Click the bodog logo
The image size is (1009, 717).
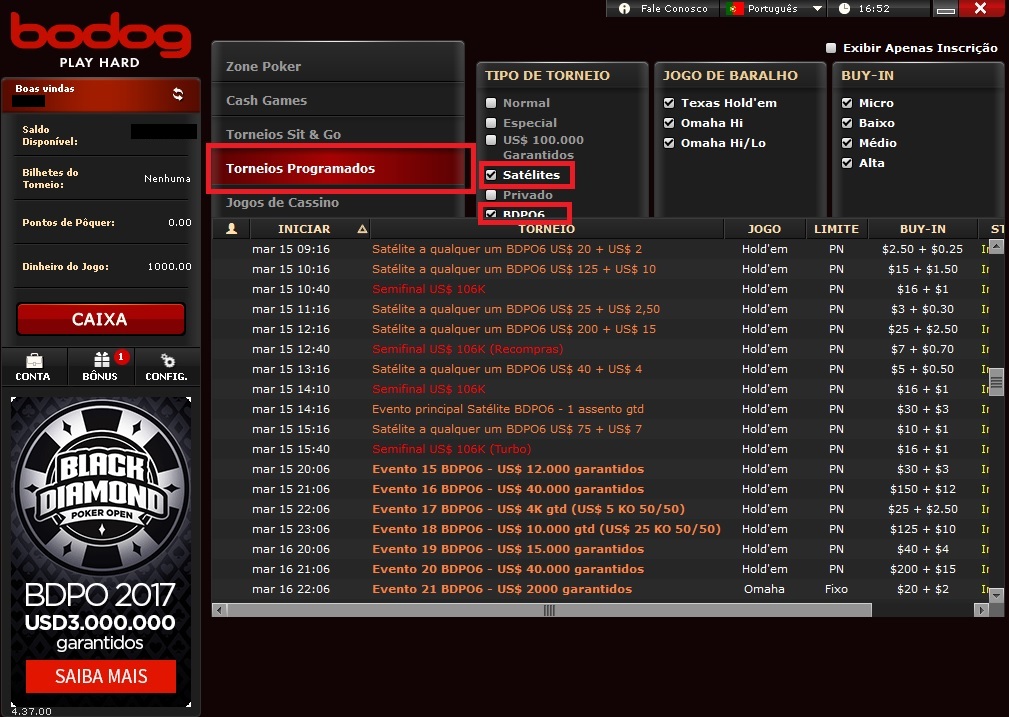click(101, 34)
